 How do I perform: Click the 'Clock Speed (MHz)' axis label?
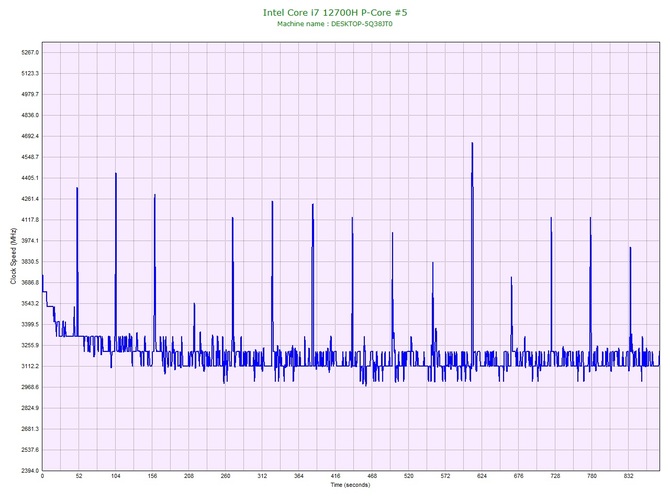pyautogui.click(x=14, y=256)
